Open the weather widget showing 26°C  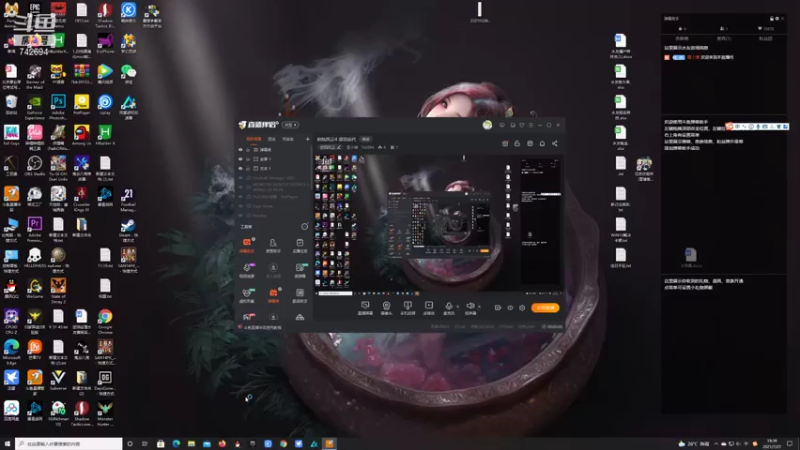tap(694, 444)
